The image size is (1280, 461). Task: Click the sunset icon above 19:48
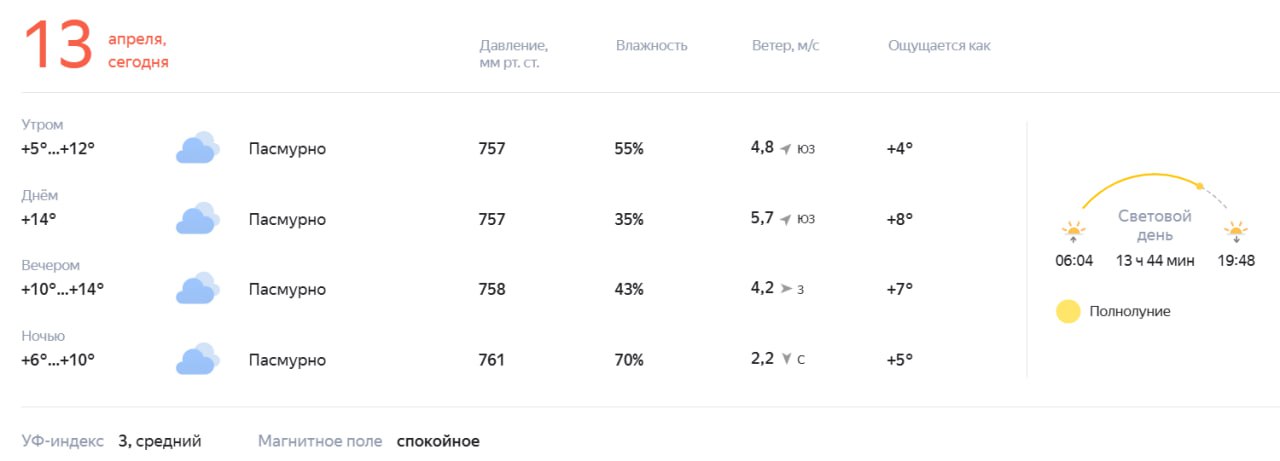click(1237, 232)
